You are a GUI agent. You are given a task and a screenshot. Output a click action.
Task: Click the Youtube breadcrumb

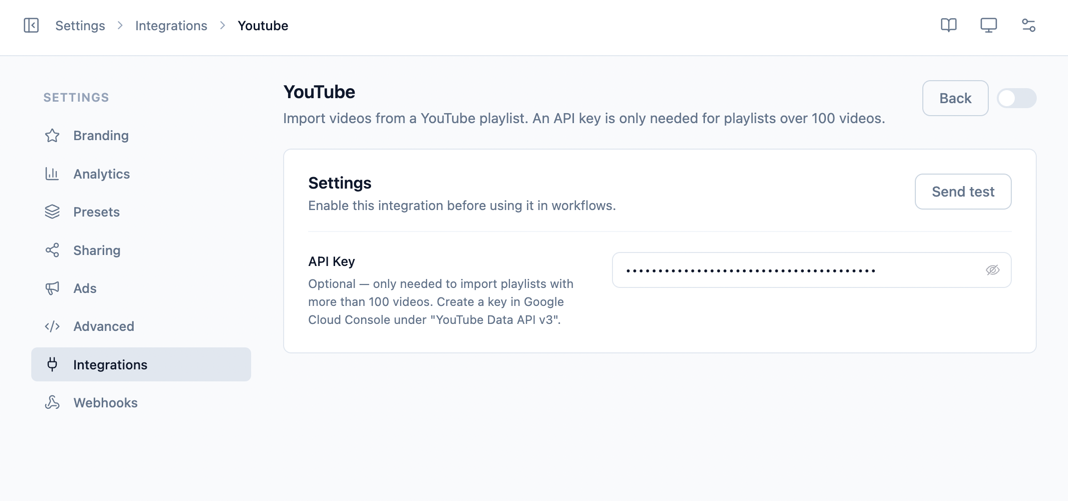pyautogui.click(x=263, y=25)
